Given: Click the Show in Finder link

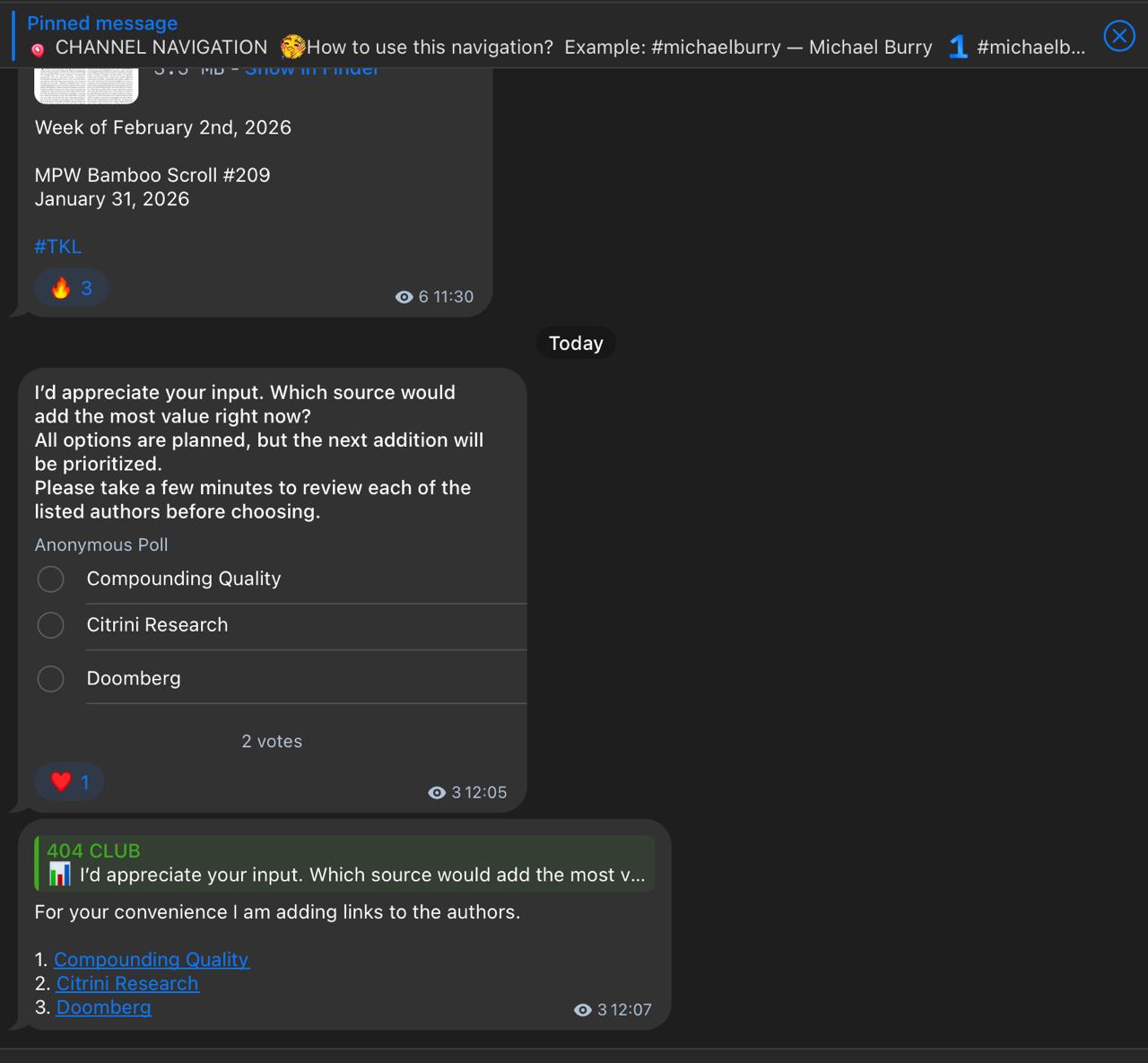Looking at the screenshot, I should click(x=311, y=71).
